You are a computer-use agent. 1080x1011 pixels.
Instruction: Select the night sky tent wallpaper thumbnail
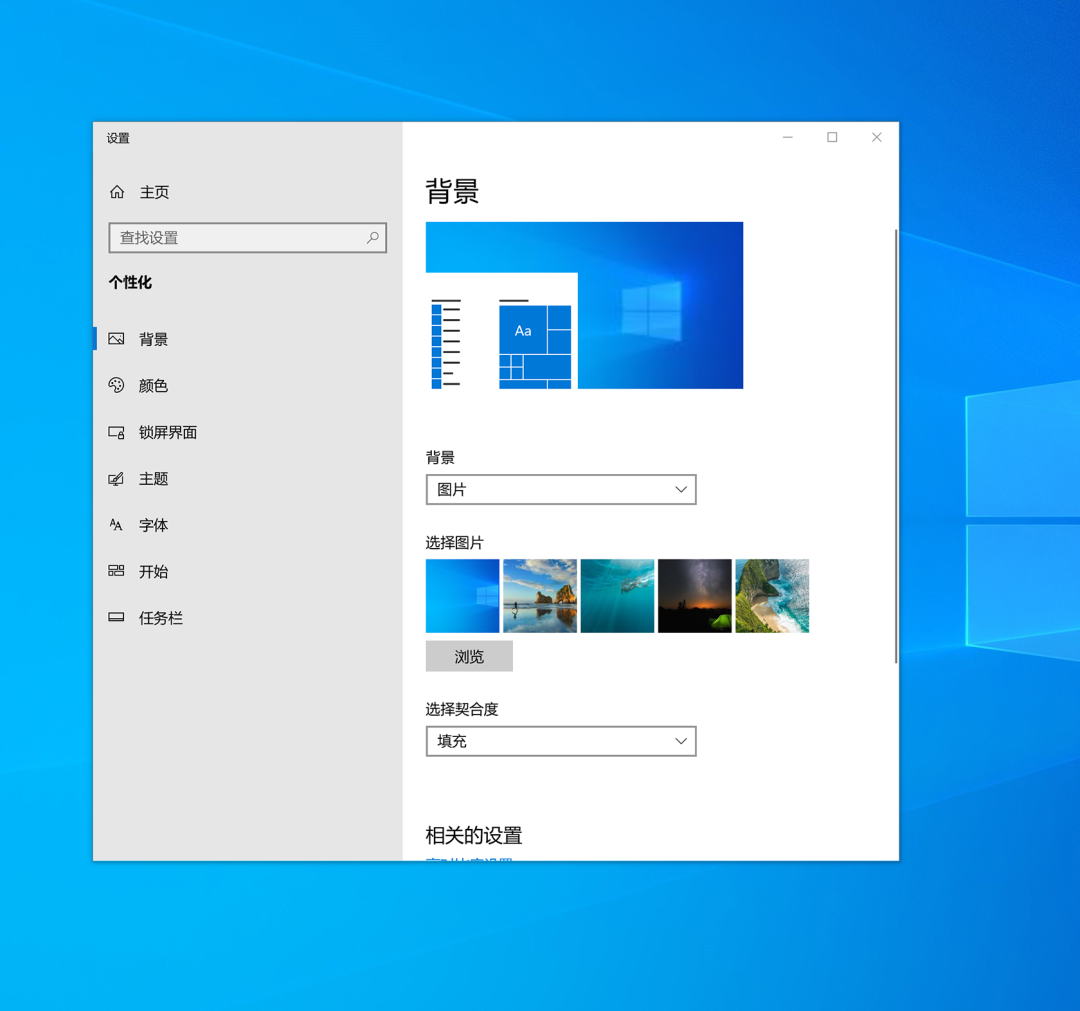click(x=694, y=596)
